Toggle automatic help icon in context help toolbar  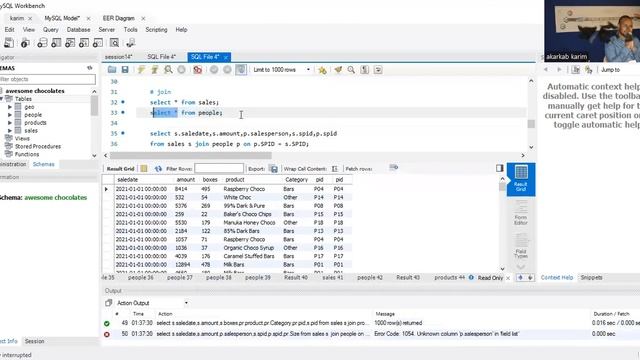coord(589,70)
